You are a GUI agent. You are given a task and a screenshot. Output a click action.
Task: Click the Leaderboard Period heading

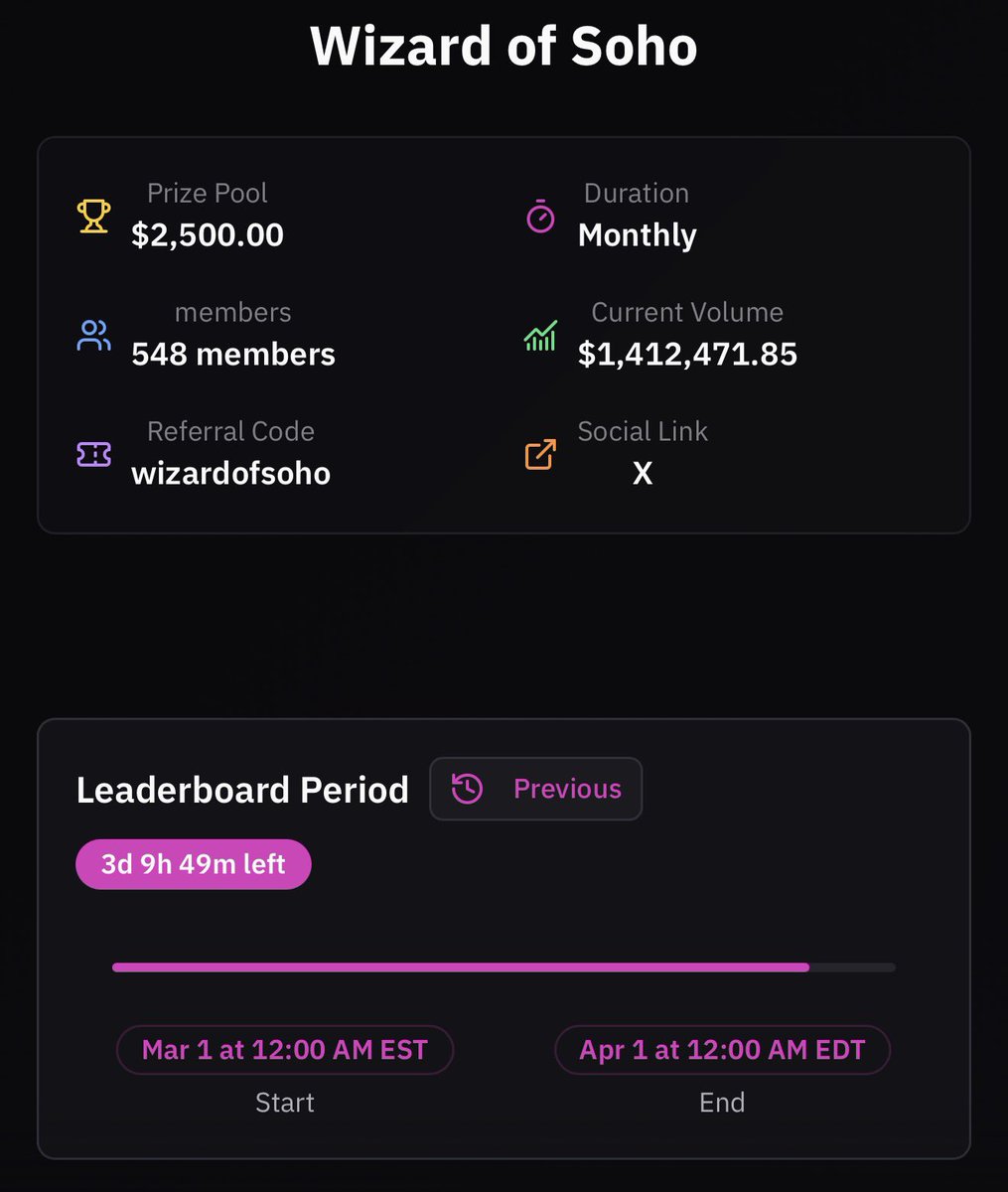coord(242,790)
